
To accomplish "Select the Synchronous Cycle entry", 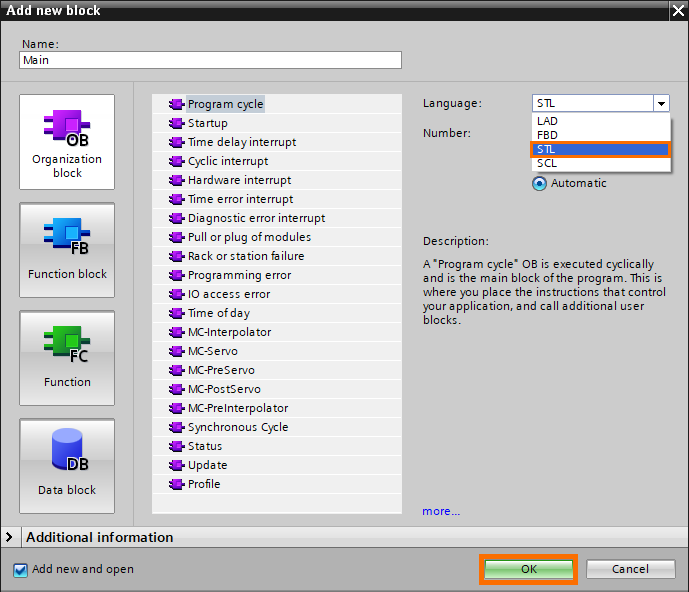I will click(277, 427).
